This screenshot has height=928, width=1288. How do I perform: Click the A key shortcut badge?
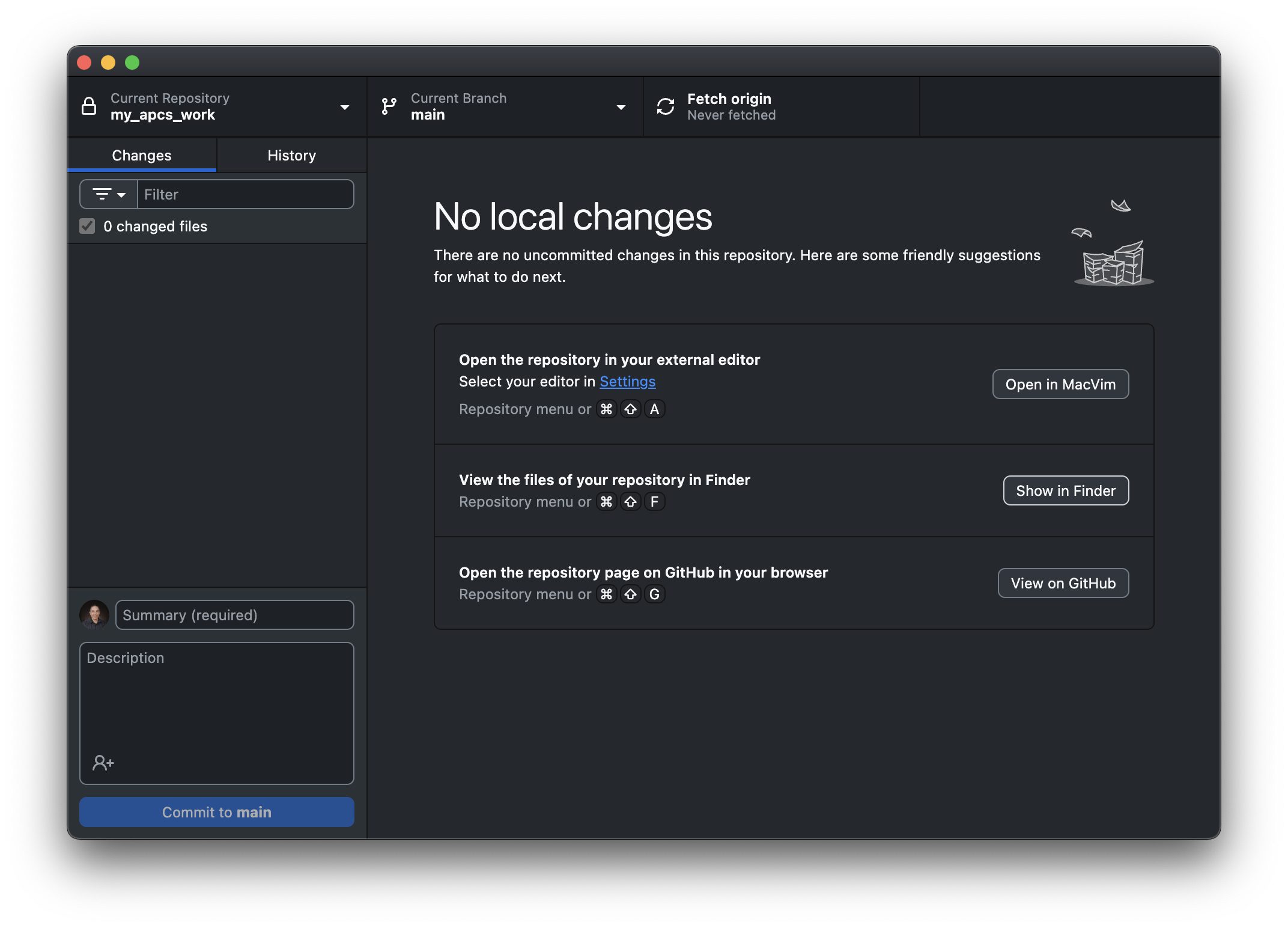coord(655,409)
